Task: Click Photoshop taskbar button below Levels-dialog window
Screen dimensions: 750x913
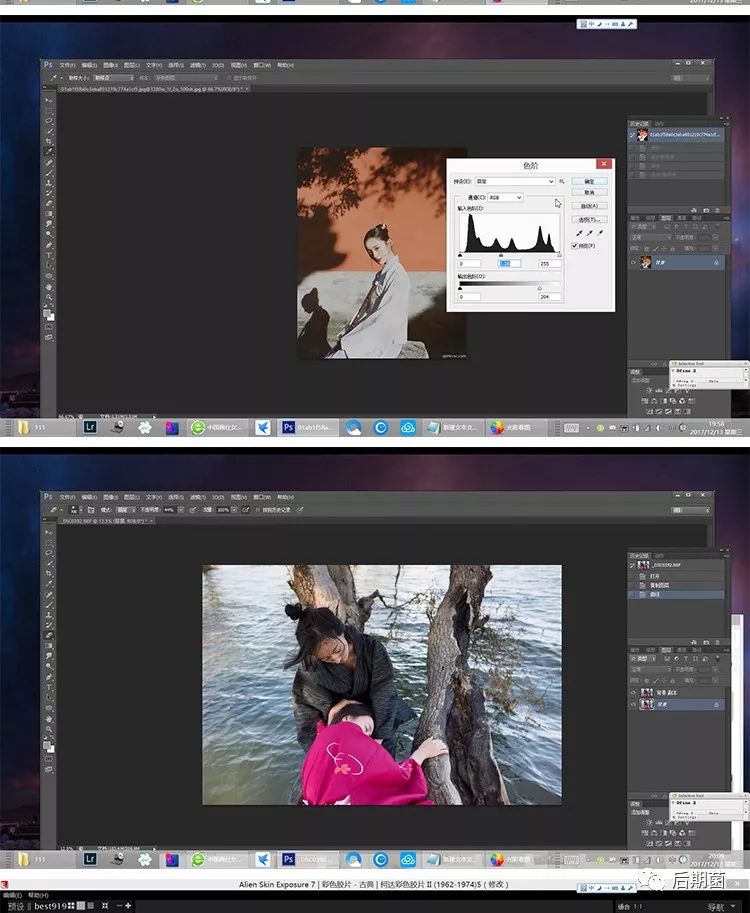Action: [306, 427]
